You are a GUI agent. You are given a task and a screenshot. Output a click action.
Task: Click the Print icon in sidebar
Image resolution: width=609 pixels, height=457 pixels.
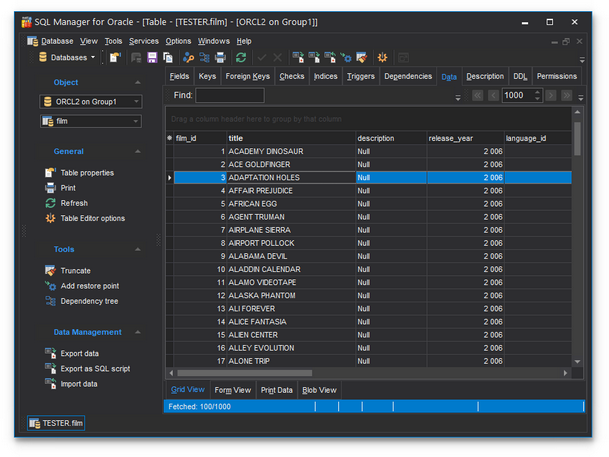click(51, 188)
